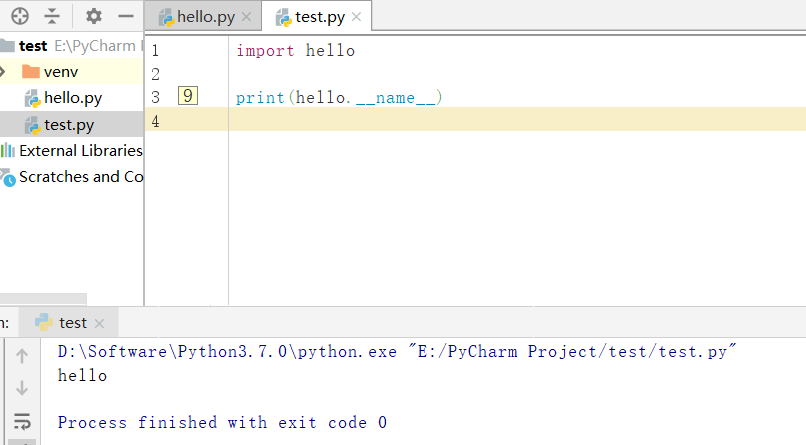Close the test.py editor tab
Image resolution: width=806 pixels, height=445 pixels.
pyautogui.click(x=356, y=17)
